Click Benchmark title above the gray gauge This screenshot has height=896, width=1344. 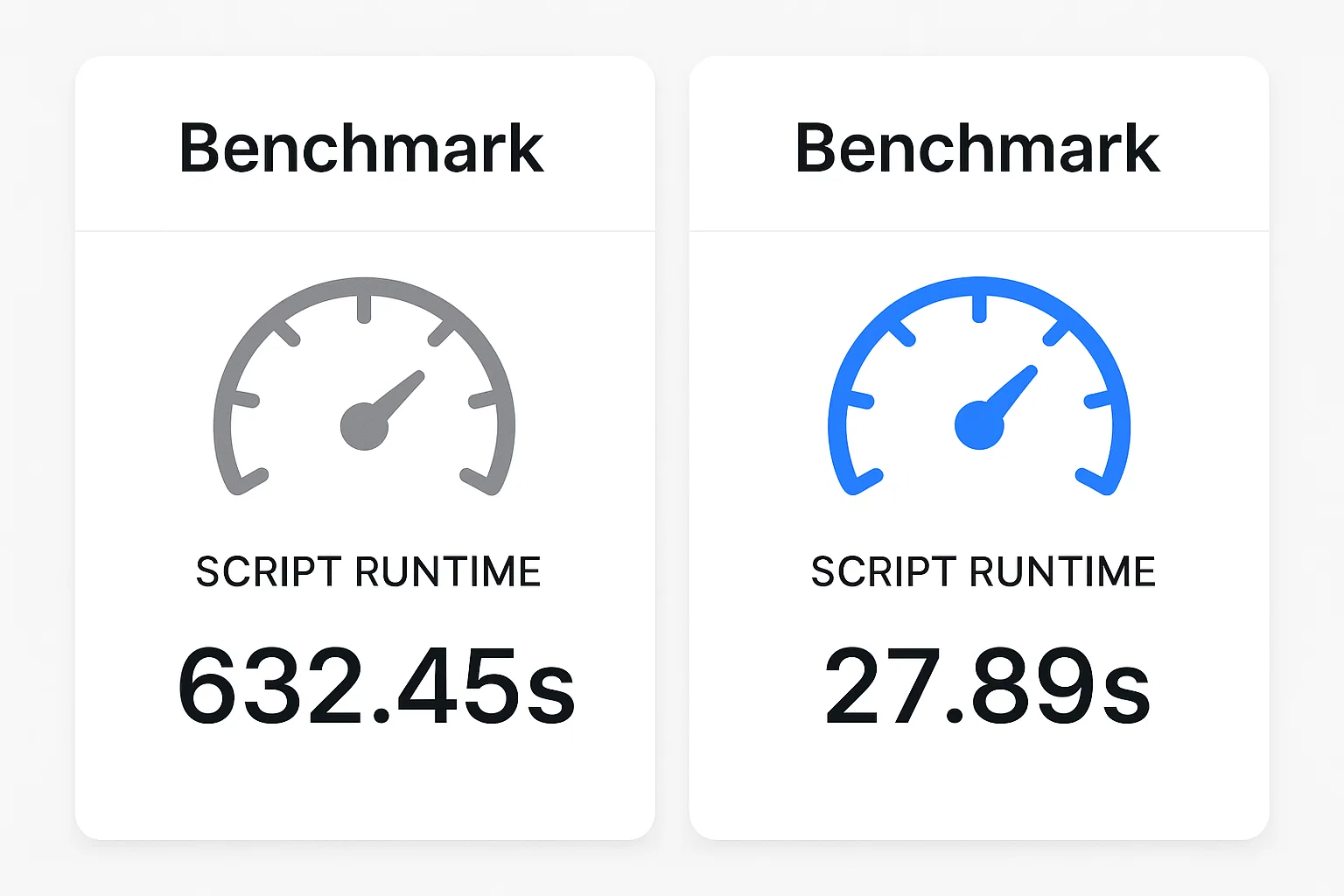(361, 148)
